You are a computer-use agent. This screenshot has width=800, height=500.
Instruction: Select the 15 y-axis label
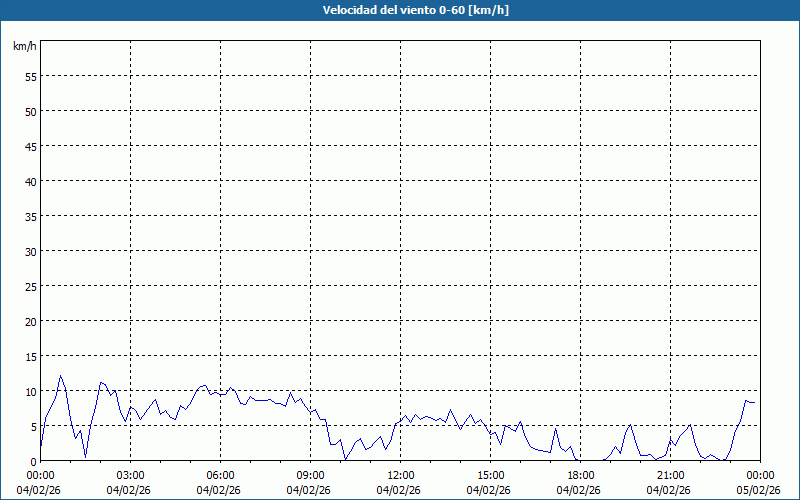point(30,356)
